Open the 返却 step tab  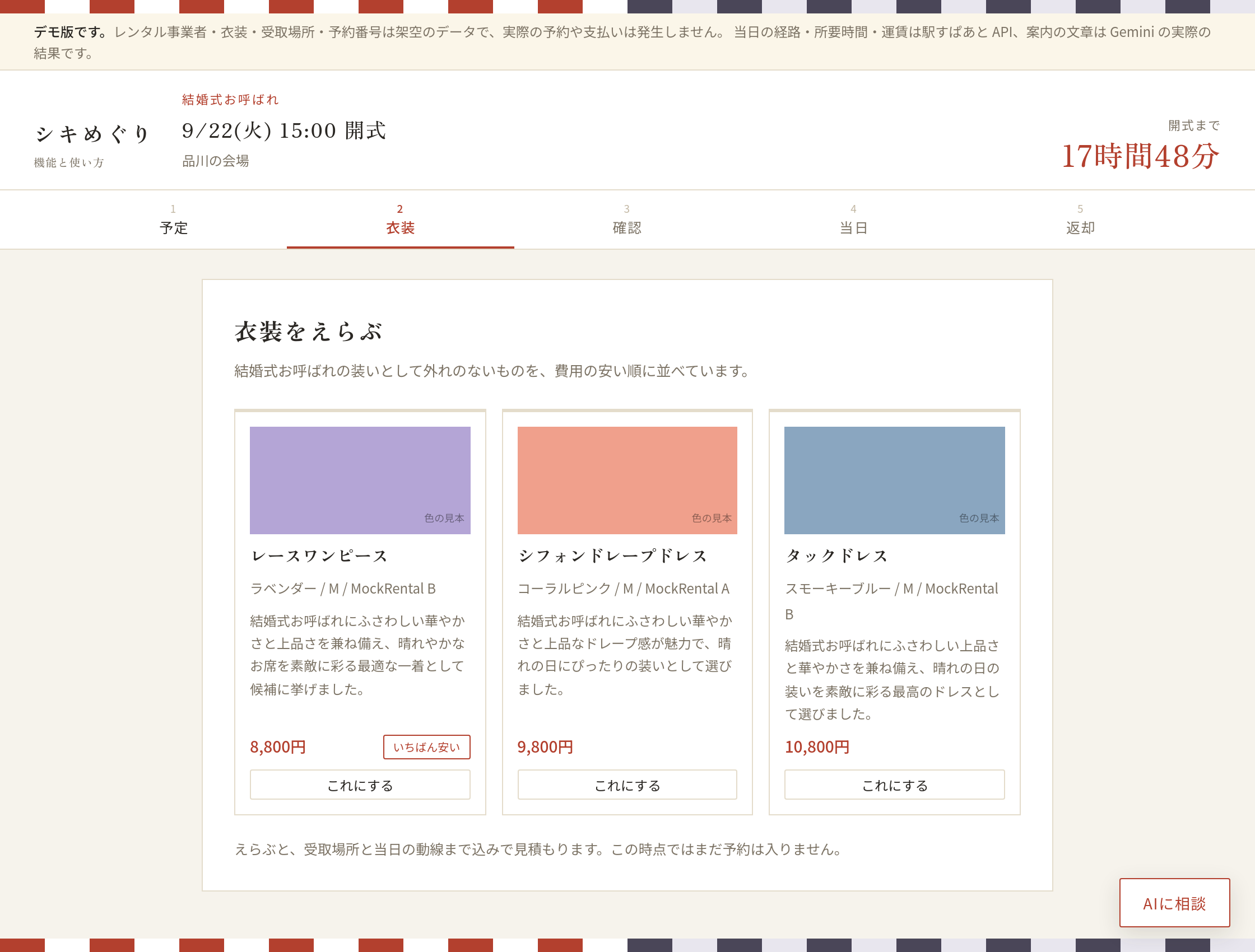[1080, 220]
